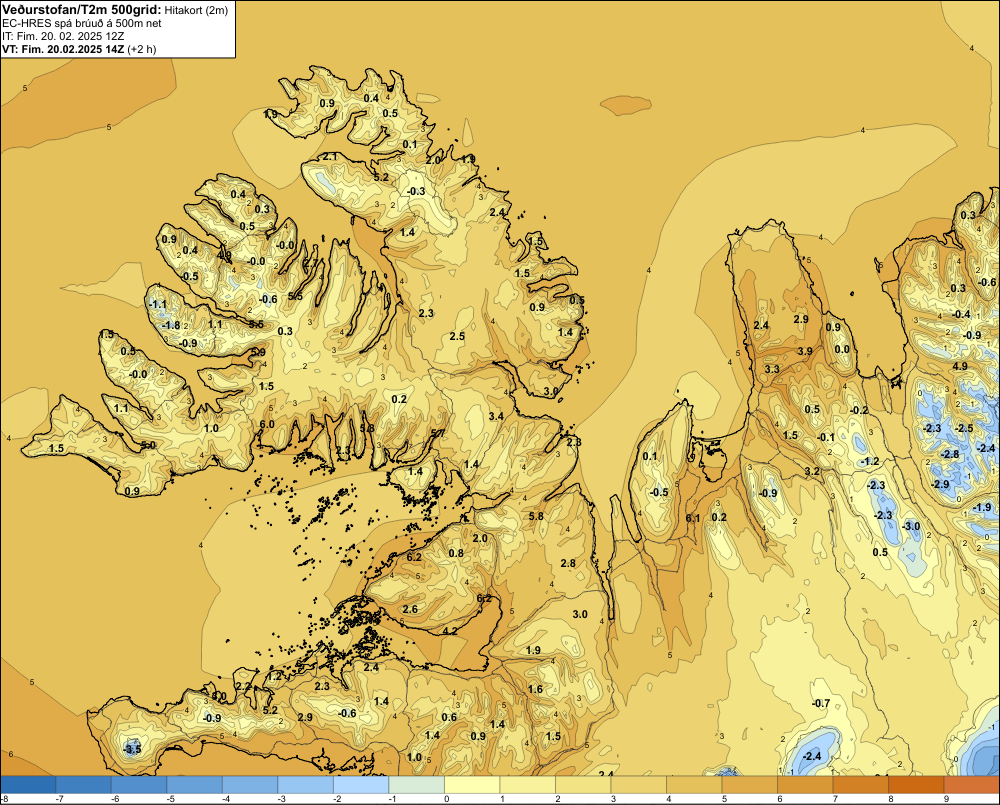
Task: Click the -3.0 temperature value on the map
Action: 911,526
